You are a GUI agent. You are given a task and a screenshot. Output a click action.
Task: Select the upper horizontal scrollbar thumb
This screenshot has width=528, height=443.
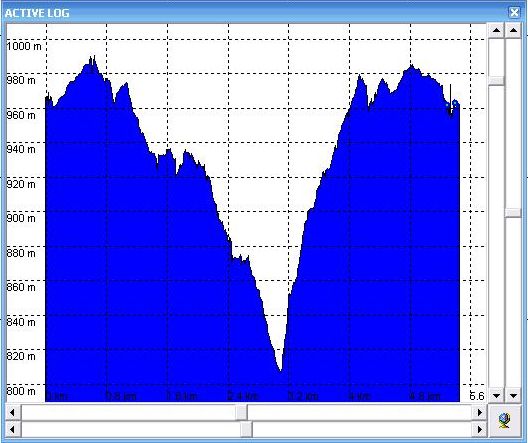tap(241, 413)
